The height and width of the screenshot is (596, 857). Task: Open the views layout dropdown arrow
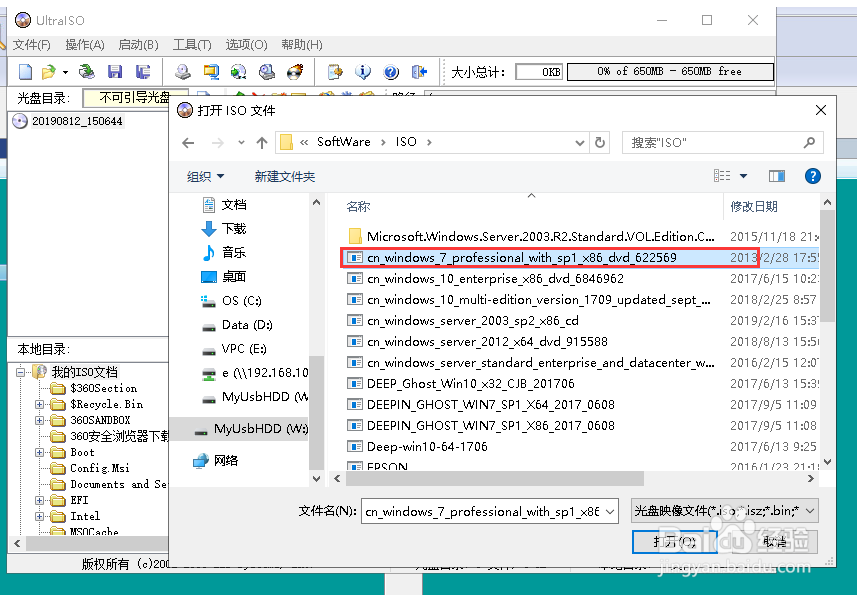click(743, 175)
